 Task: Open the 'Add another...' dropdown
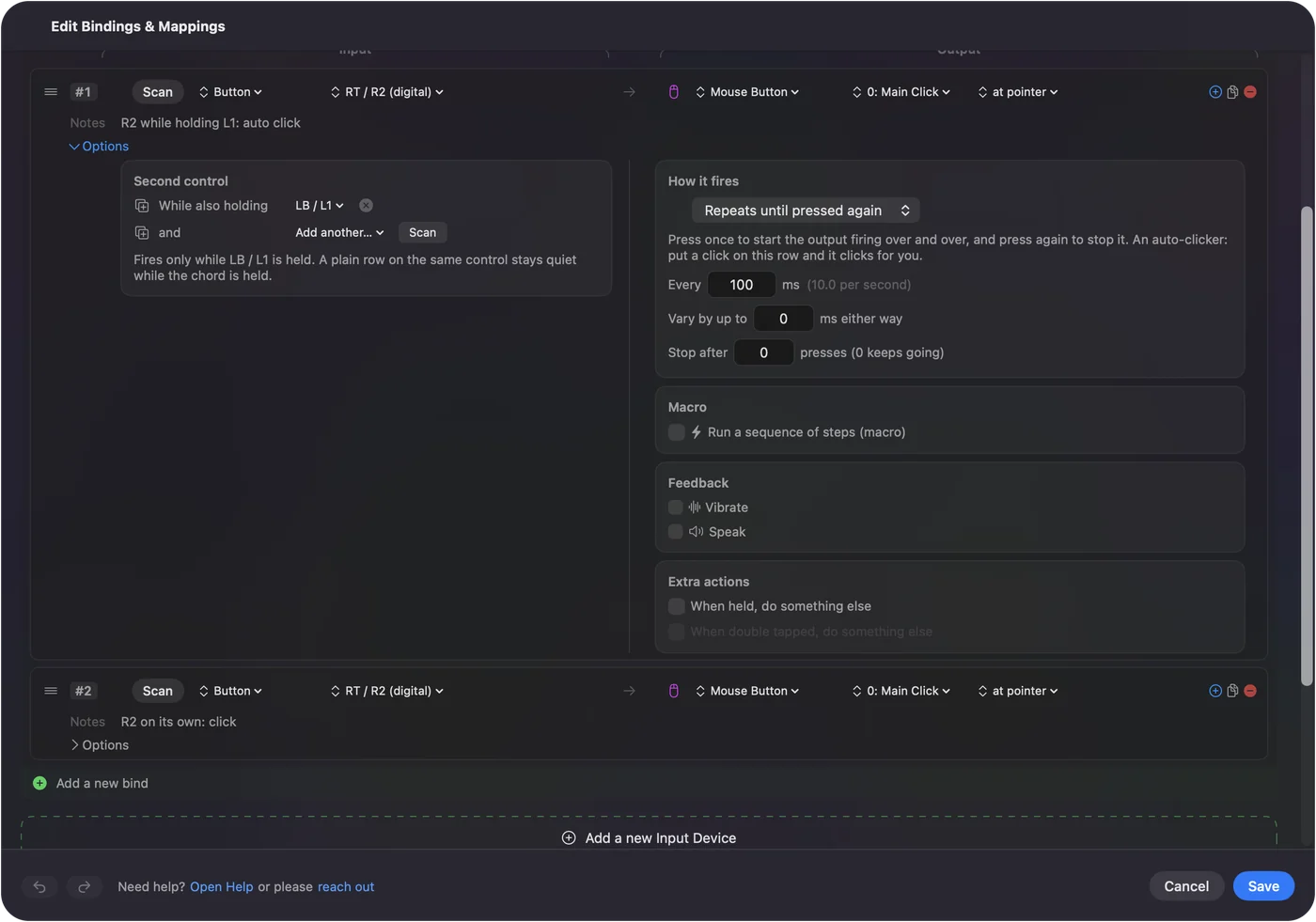point(339,233)
